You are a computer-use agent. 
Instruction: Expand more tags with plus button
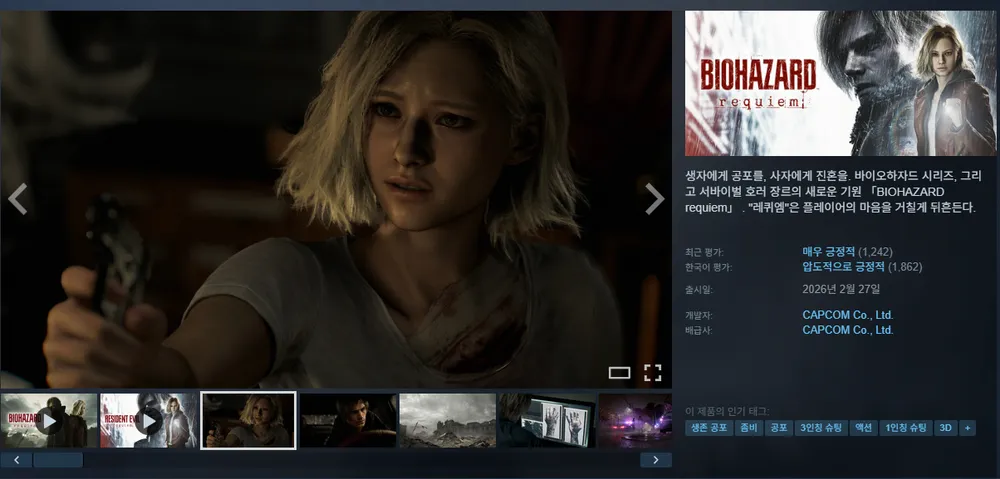pos(967,428)
